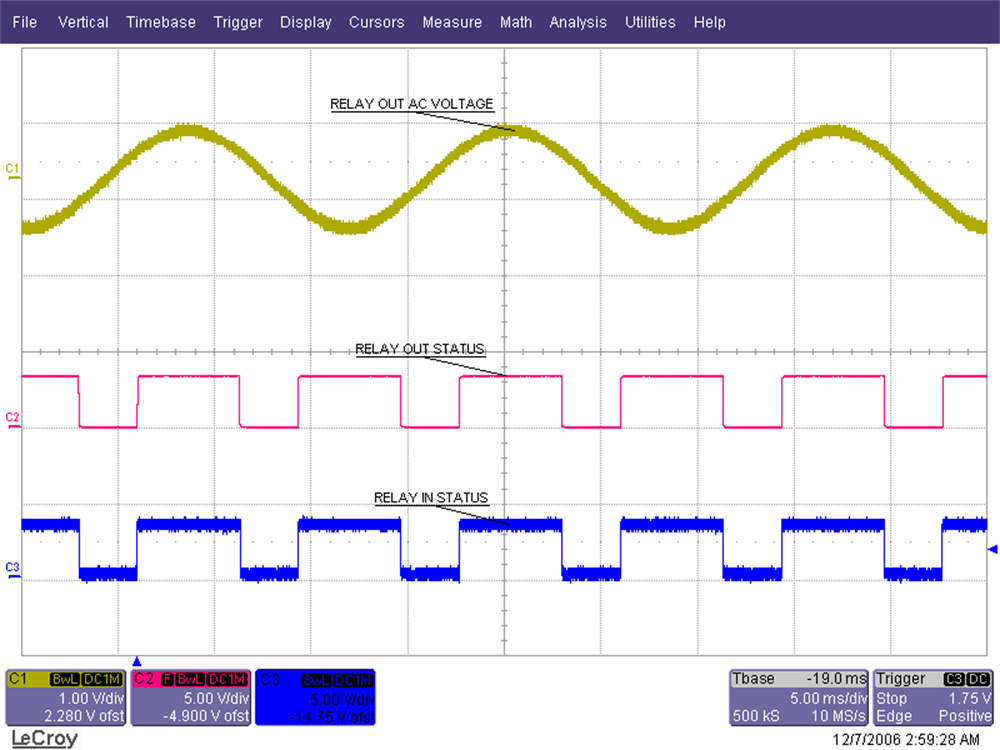1000x750 pixels.
Task: Open the Trigger menu
Action: coord(238,22)
